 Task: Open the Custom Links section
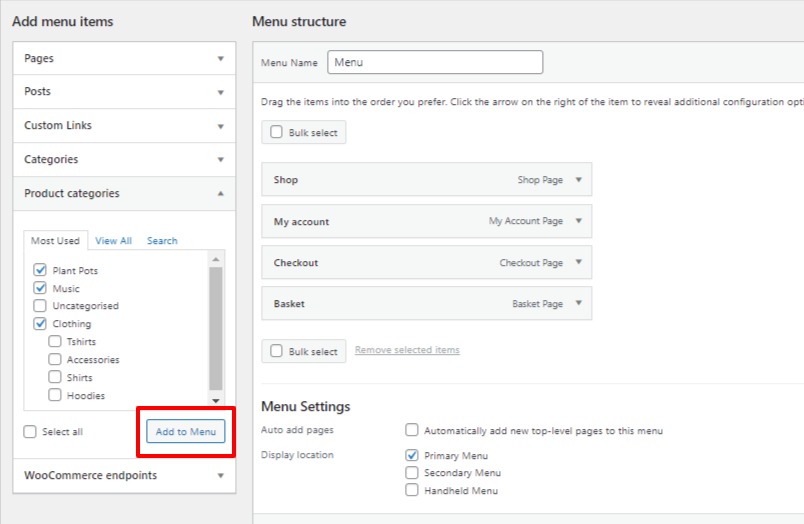(x=220, y=126)
